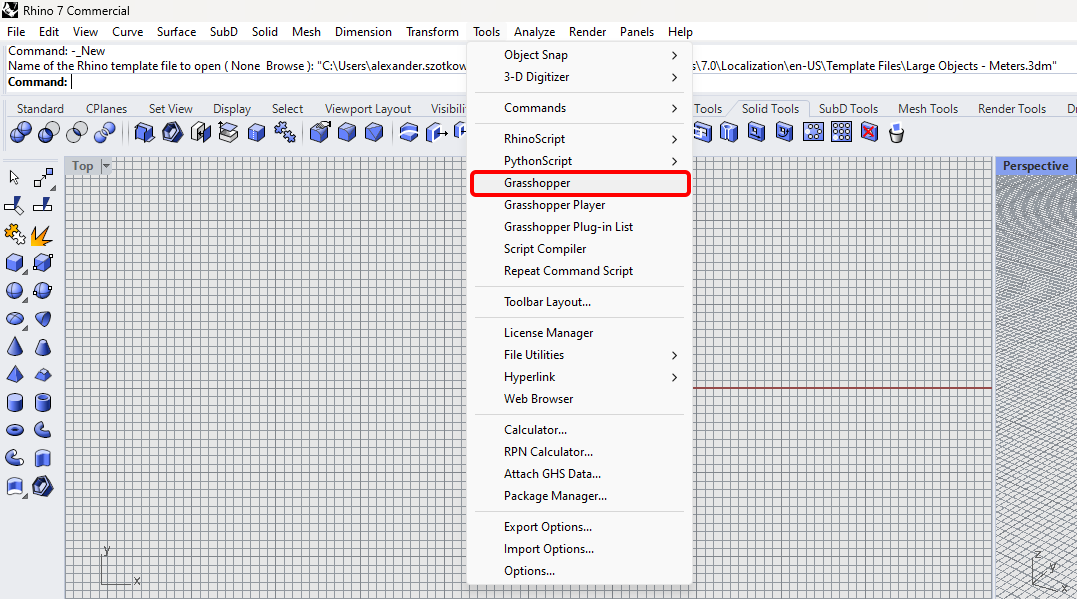Image resolution: width=1077 pixels, height=599 pixels.
Task: Select the Pyramid tool
Action: pyautogui.click(x=14, y=375)
